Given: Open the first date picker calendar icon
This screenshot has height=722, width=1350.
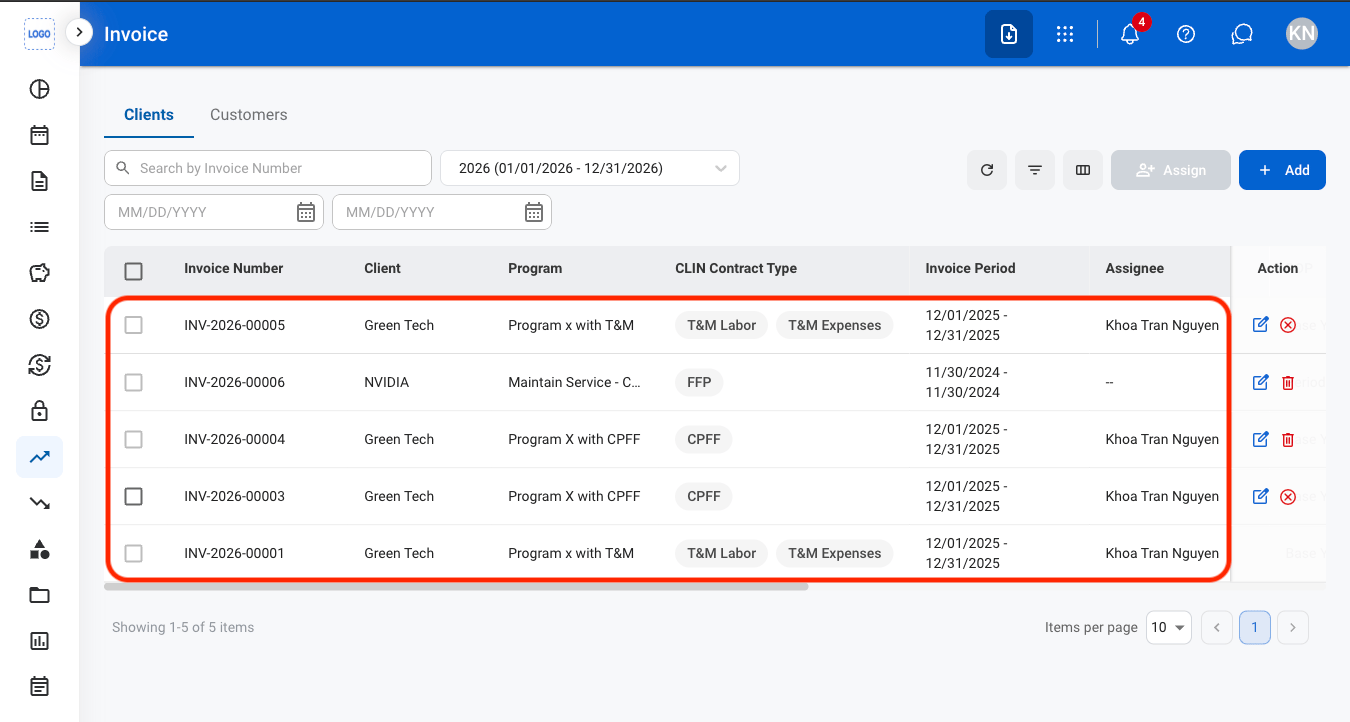Looking at the screenshot, I should click(306, 212).
